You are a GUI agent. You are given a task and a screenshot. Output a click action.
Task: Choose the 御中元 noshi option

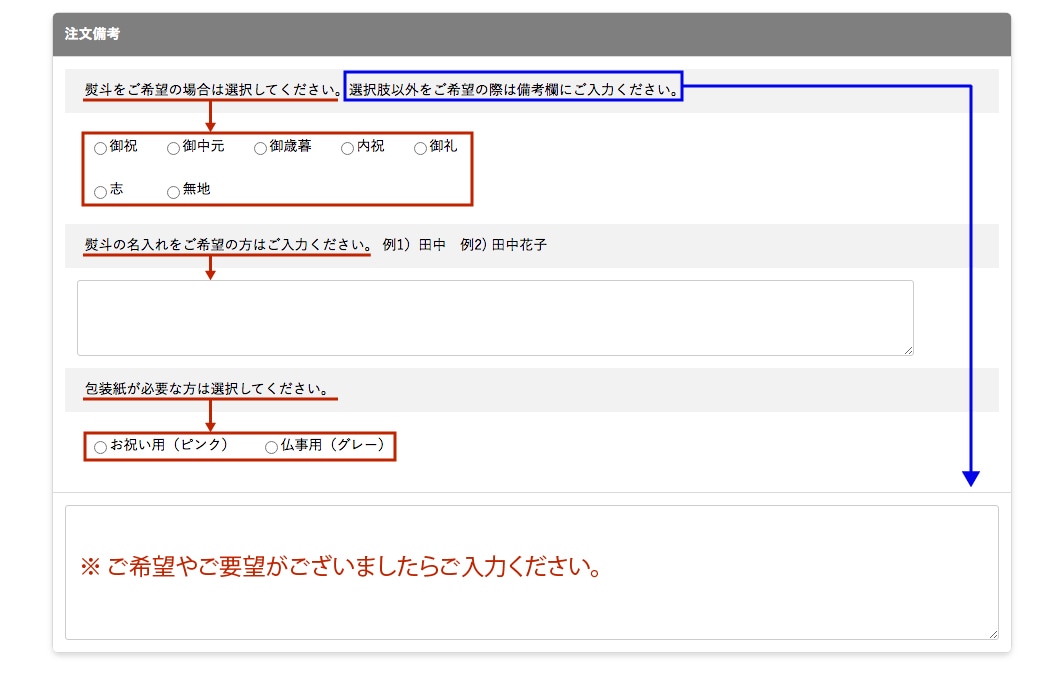point(173,148)
